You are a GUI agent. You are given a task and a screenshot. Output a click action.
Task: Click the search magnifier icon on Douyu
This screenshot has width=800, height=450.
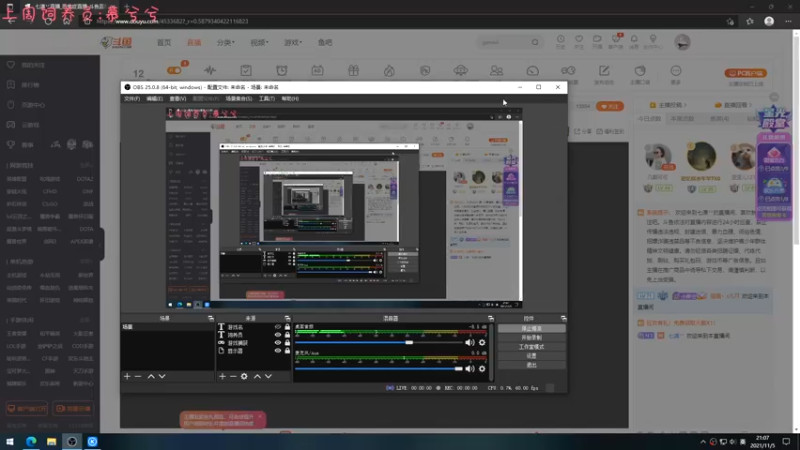coord(535,42)
